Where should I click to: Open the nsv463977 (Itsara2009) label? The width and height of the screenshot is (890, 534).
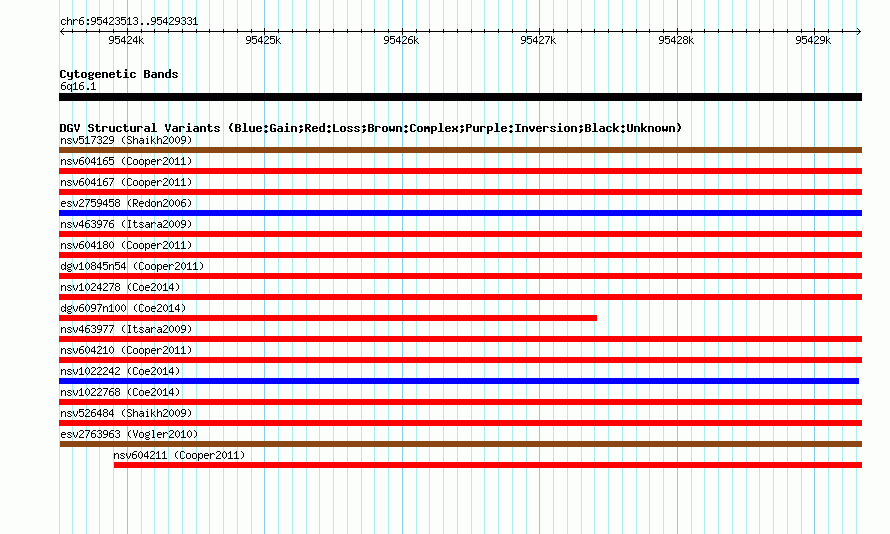pos(126,329)
